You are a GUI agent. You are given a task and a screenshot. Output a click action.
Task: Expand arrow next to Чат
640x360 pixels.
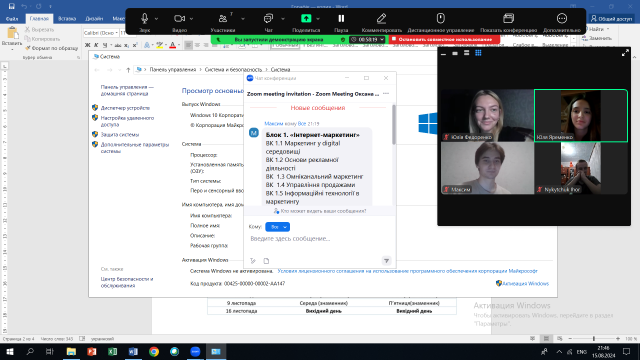tap(282, 19)
